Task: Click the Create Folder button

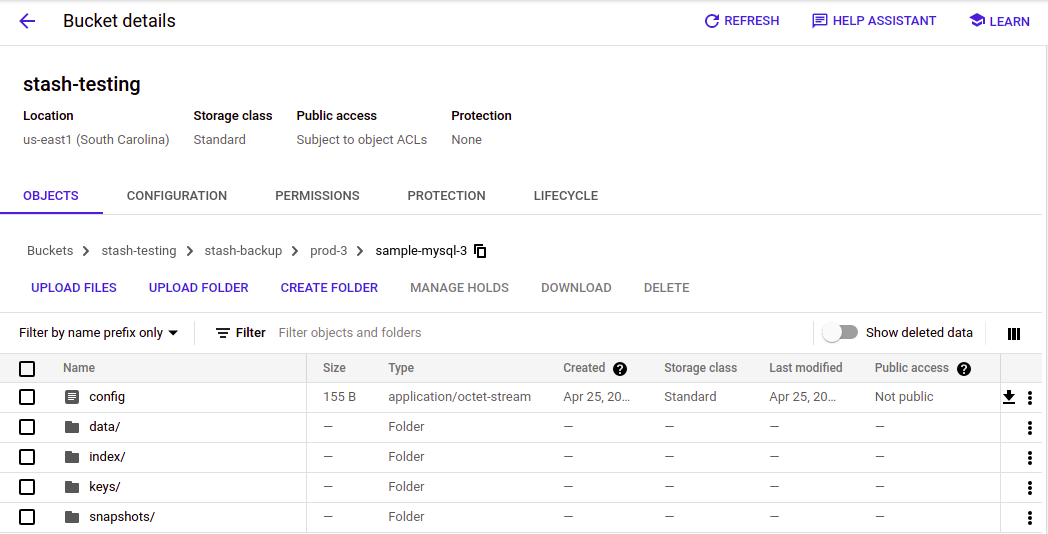Action: pyautogui.click(x=329, y=288)
